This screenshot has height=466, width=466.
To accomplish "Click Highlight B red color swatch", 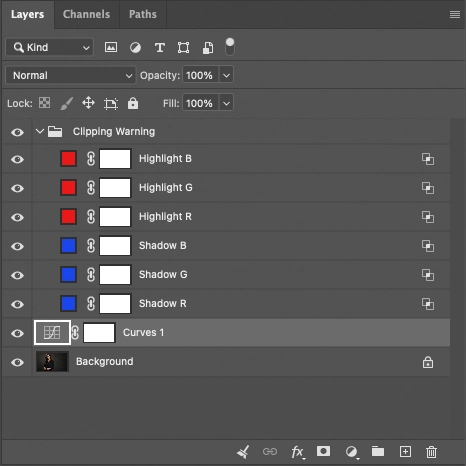I will coord(68,159).
